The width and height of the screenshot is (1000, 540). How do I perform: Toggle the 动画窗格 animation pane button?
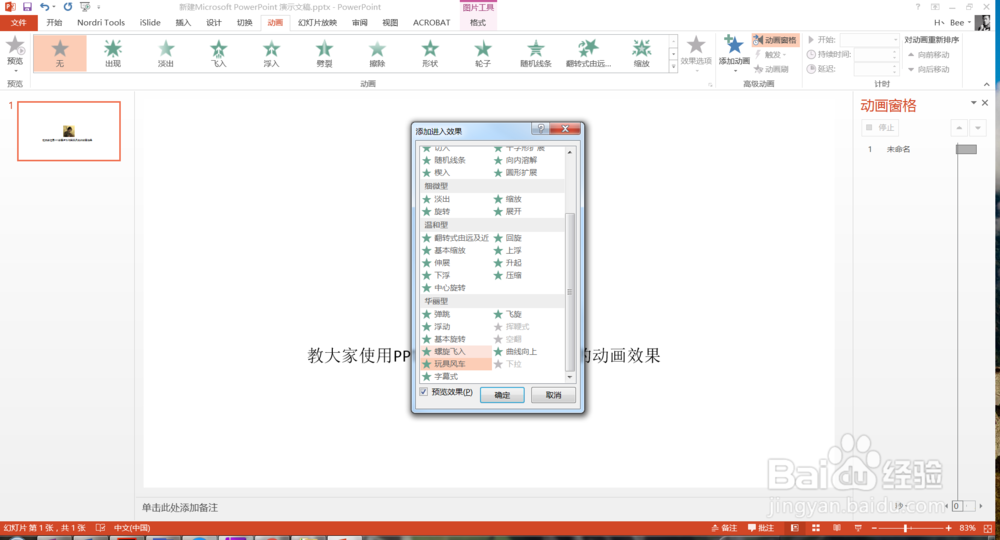pos(776,40)
